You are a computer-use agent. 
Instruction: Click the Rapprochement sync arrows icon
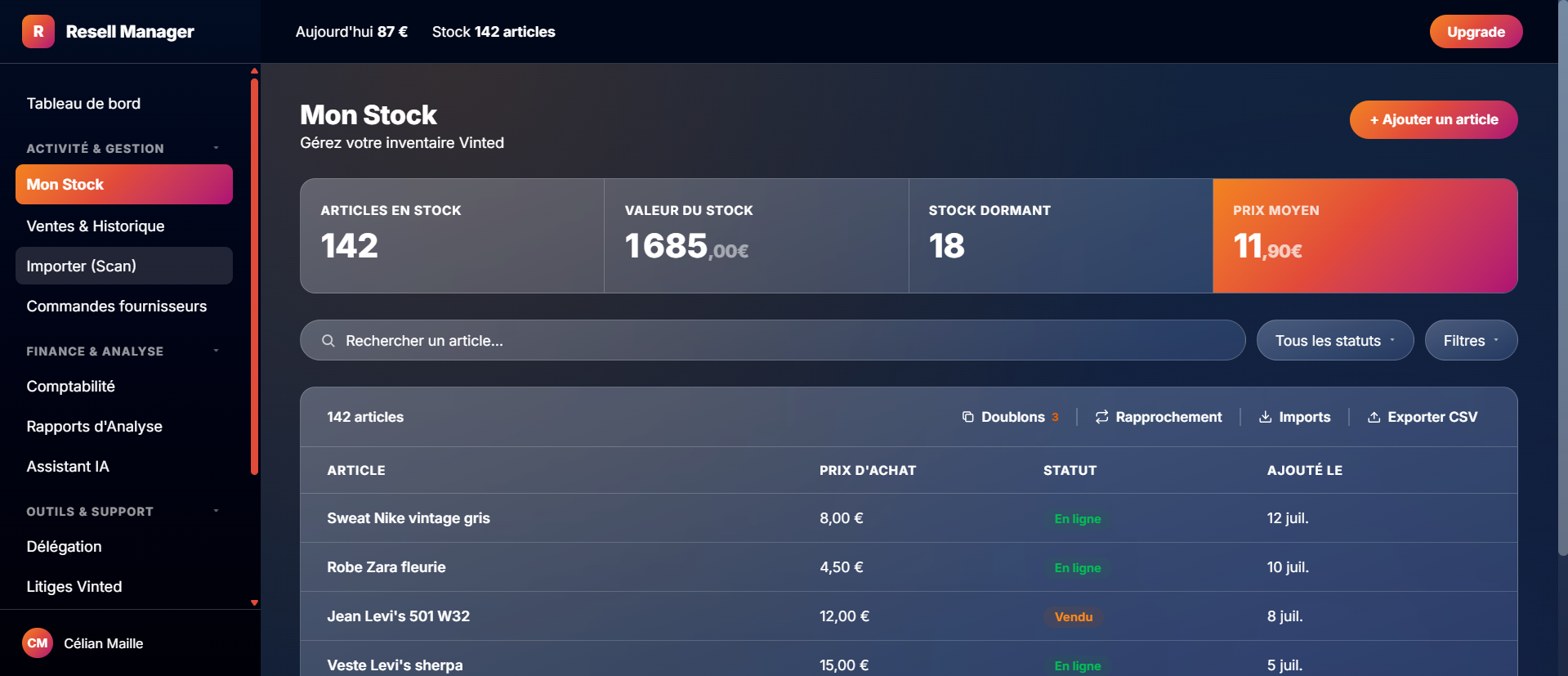pos(1102,417)
